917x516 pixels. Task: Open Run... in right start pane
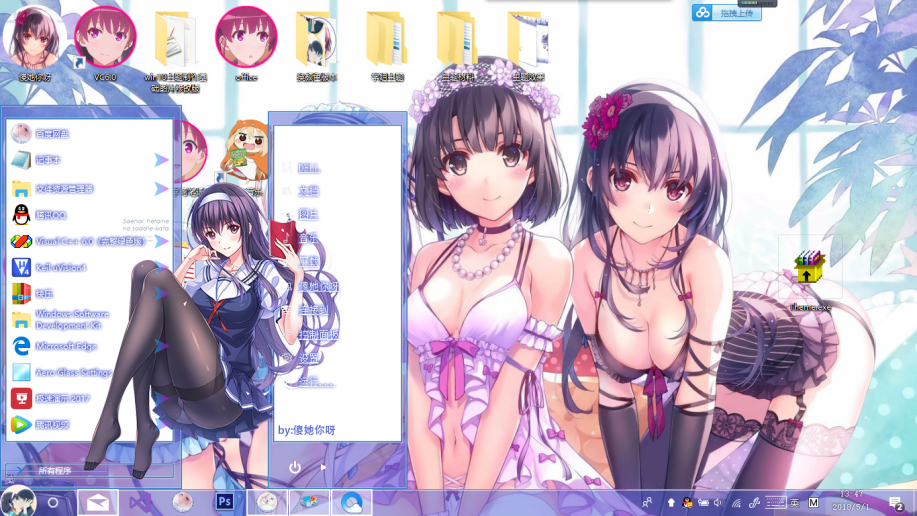[x=316, y=383]
